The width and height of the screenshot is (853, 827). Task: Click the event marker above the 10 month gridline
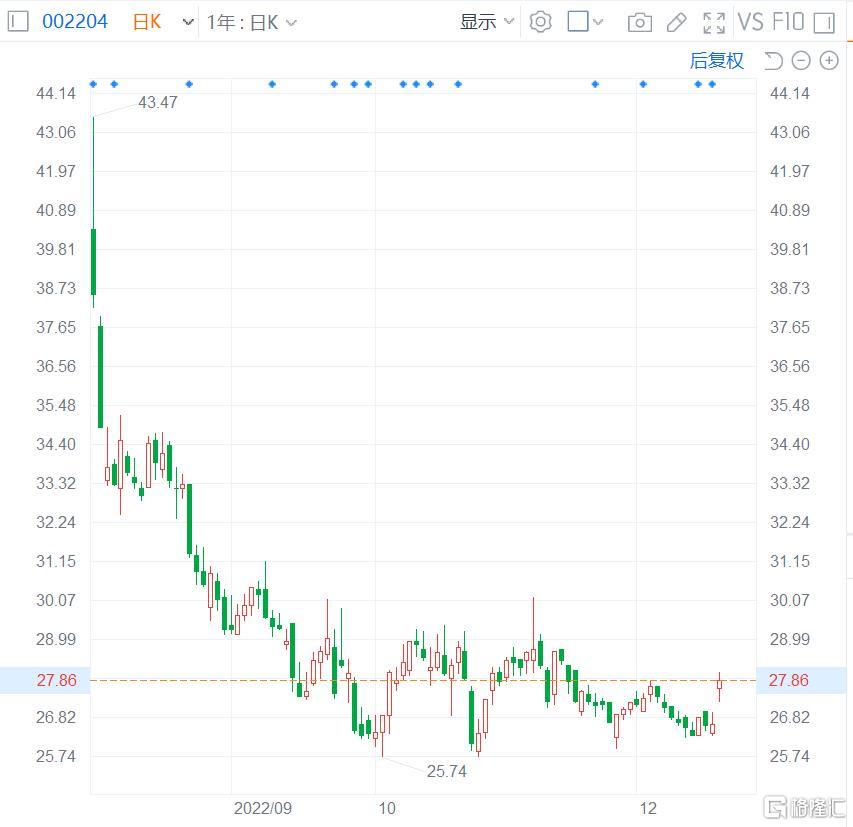[368, 84]
